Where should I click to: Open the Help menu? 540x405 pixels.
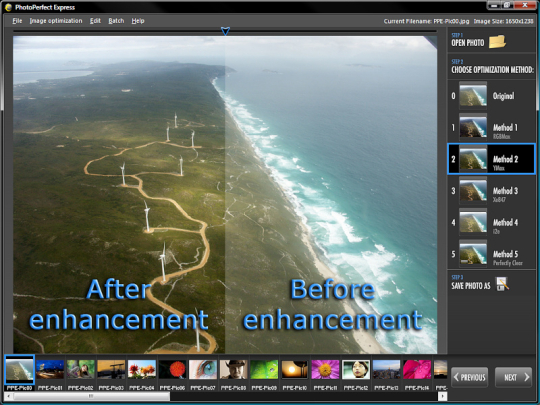point(138,21)
